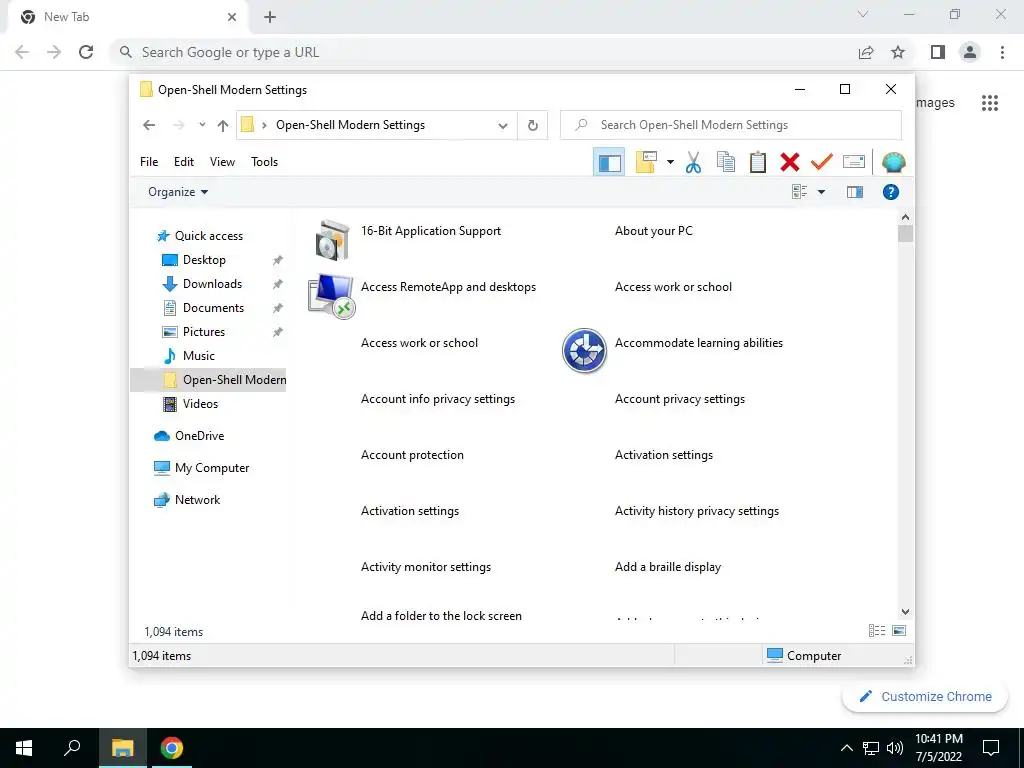
Task: Go up one folder level arrow
Action: point(223,125)
